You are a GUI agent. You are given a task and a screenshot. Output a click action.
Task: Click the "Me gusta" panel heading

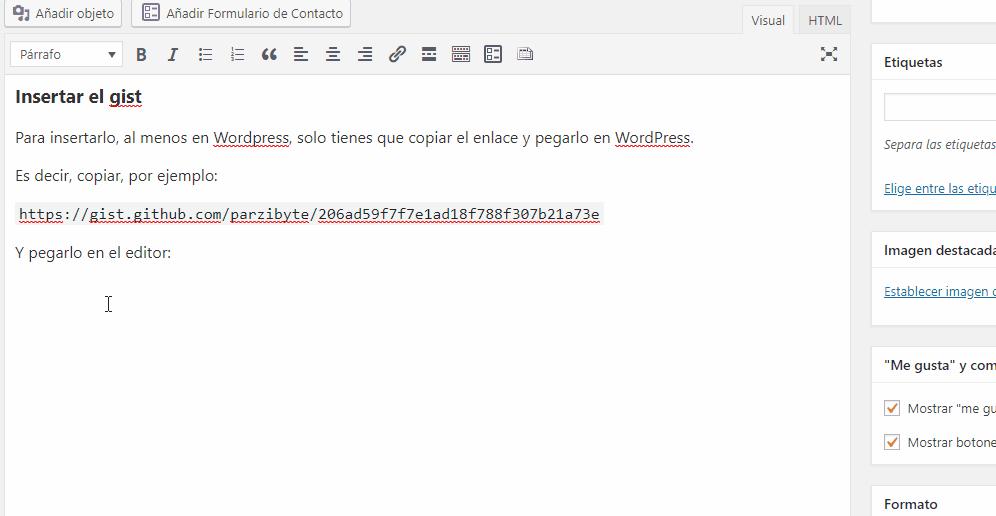(x=940, y=365)
